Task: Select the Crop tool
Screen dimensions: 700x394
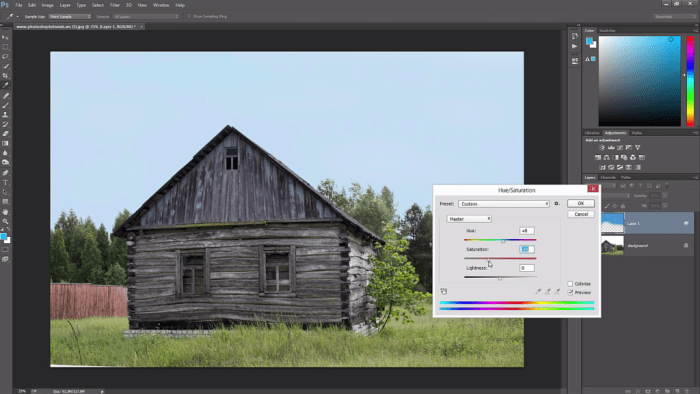Action: coord(5,75)
